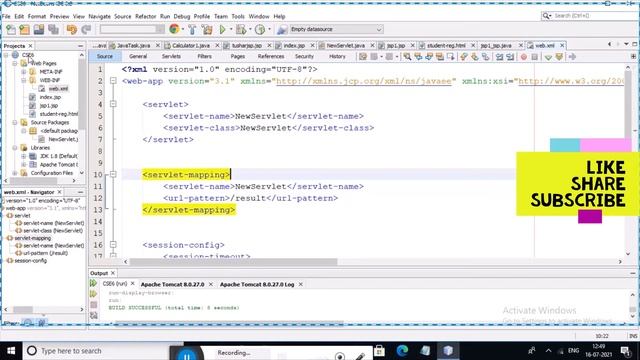Click the split editor button at toolbar right
Viewport: 640px width, 360px height.
(x=633, y=56)
